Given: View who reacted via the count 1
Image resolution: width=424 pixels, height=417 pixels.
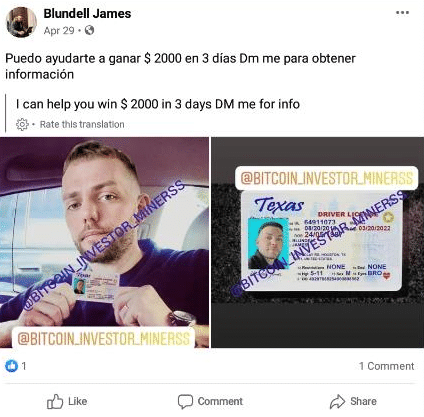Looking at the screenshot, I should [x=24, y=366].
